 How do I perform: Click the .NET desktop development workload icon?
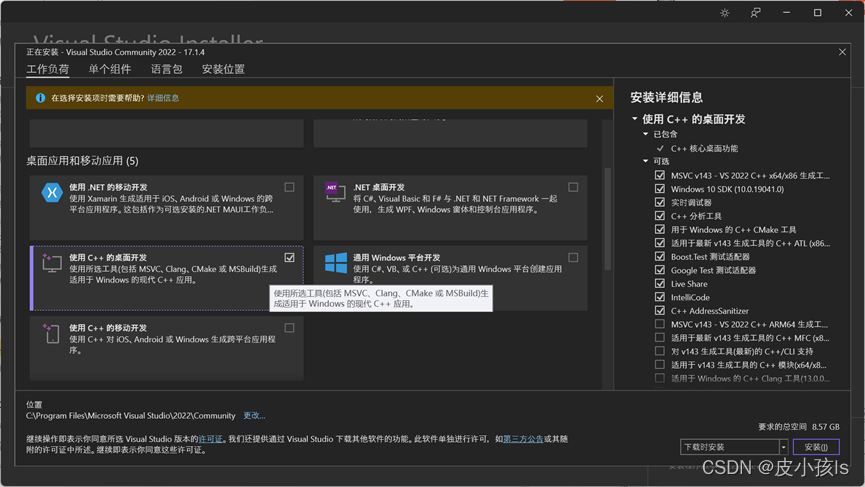pos(335,192)
